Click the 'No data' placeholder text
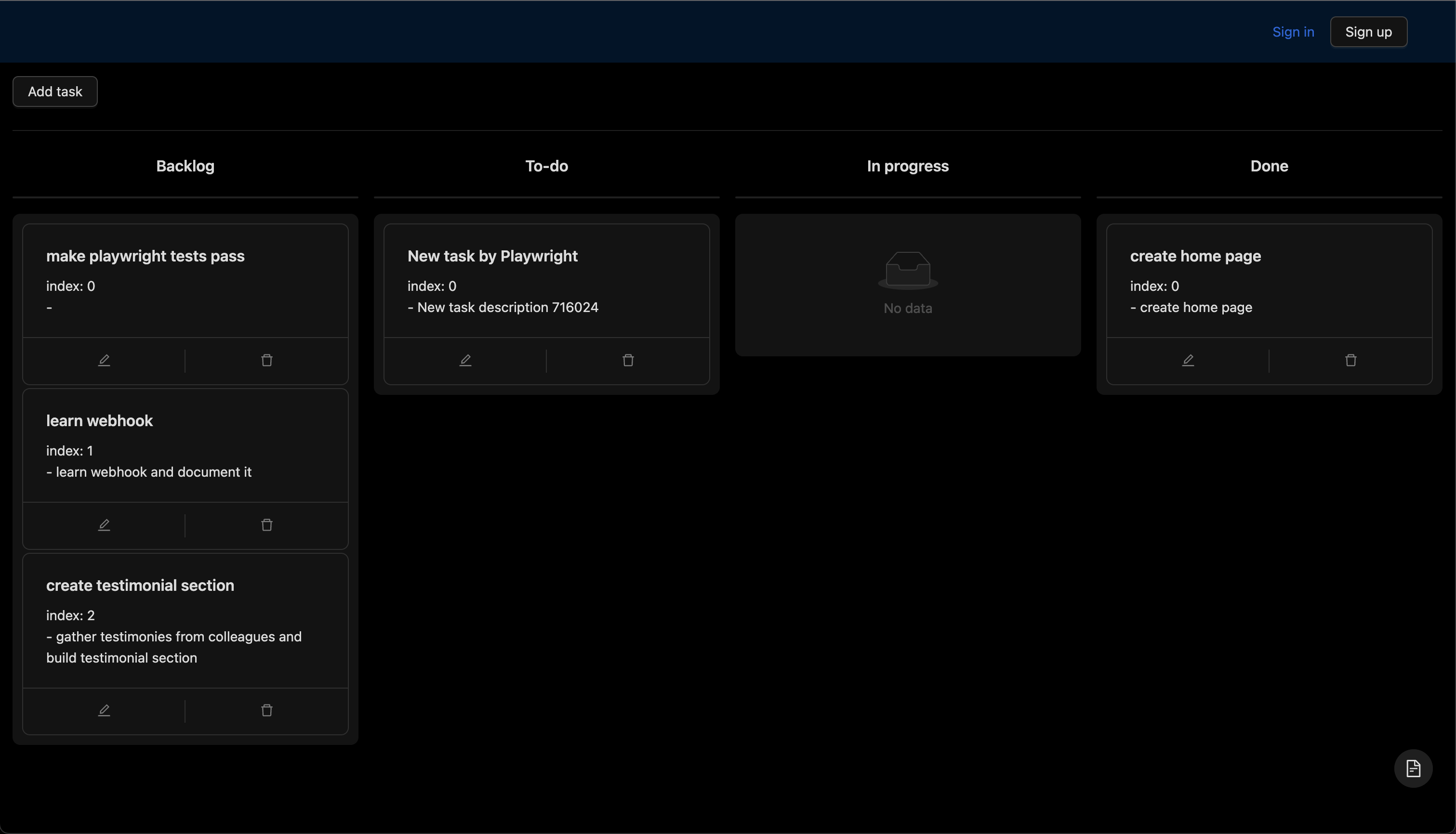 (908, 308)
